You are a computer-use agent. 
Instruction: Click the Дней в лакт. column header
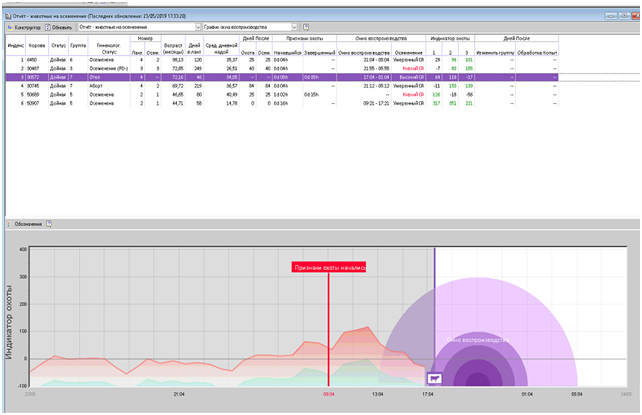point(194,49)
